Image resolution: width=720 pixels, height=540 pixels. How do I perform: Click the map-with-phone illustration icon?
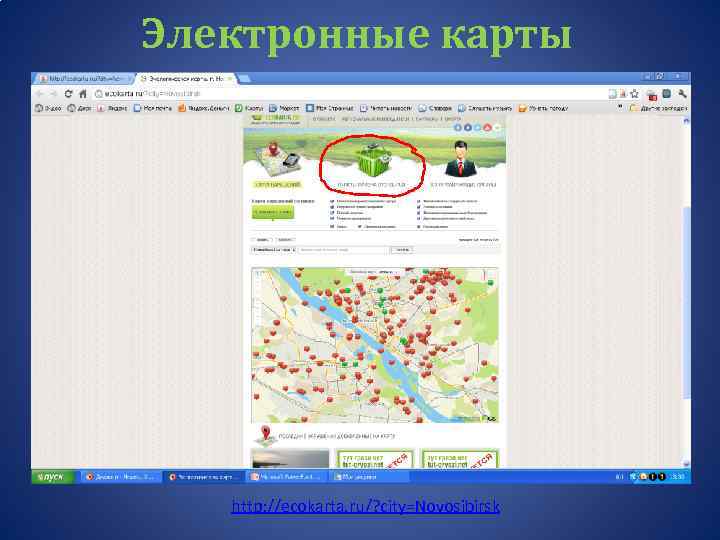click(x=278, y=158)
